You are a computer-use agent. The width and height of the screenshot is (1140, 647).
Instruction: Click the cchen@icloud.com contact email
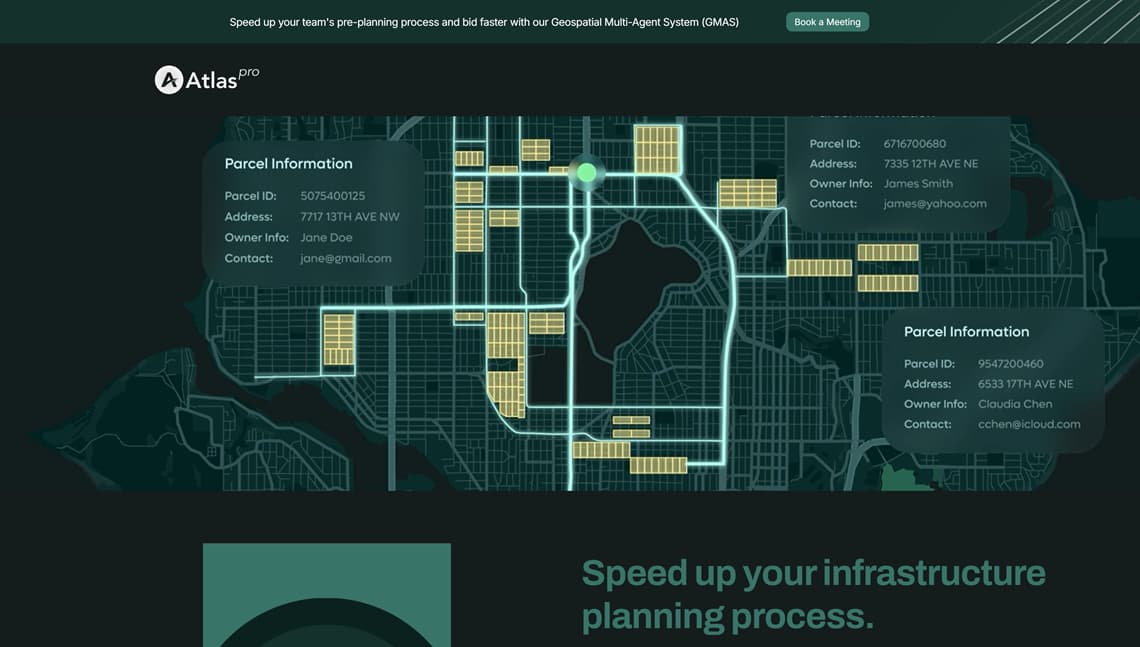pyautogui.click(x=1029, y=424)
